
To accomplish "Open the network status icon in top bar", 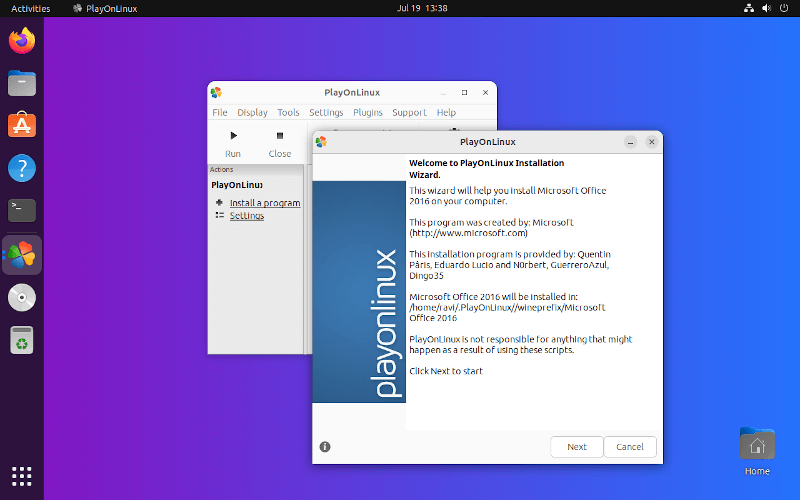I will (748, 8).
